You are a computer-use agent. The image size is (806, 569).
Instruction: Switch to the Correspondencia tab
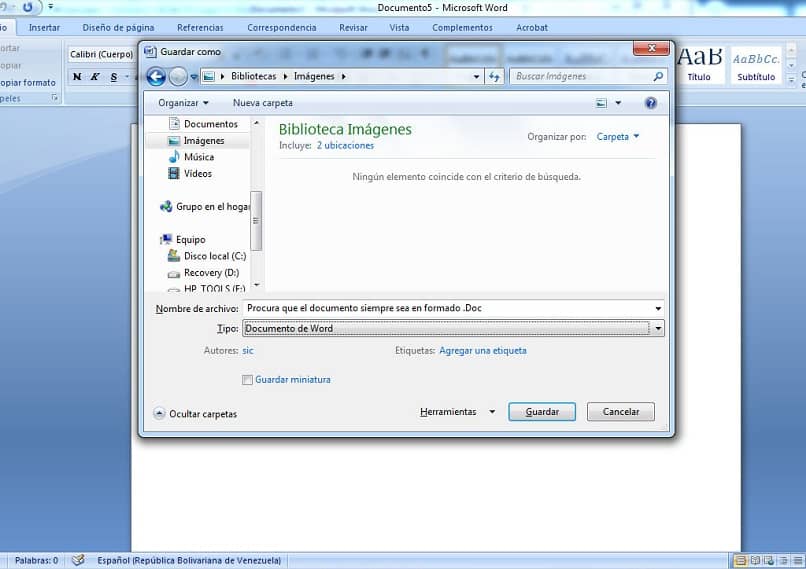point(282,28)
